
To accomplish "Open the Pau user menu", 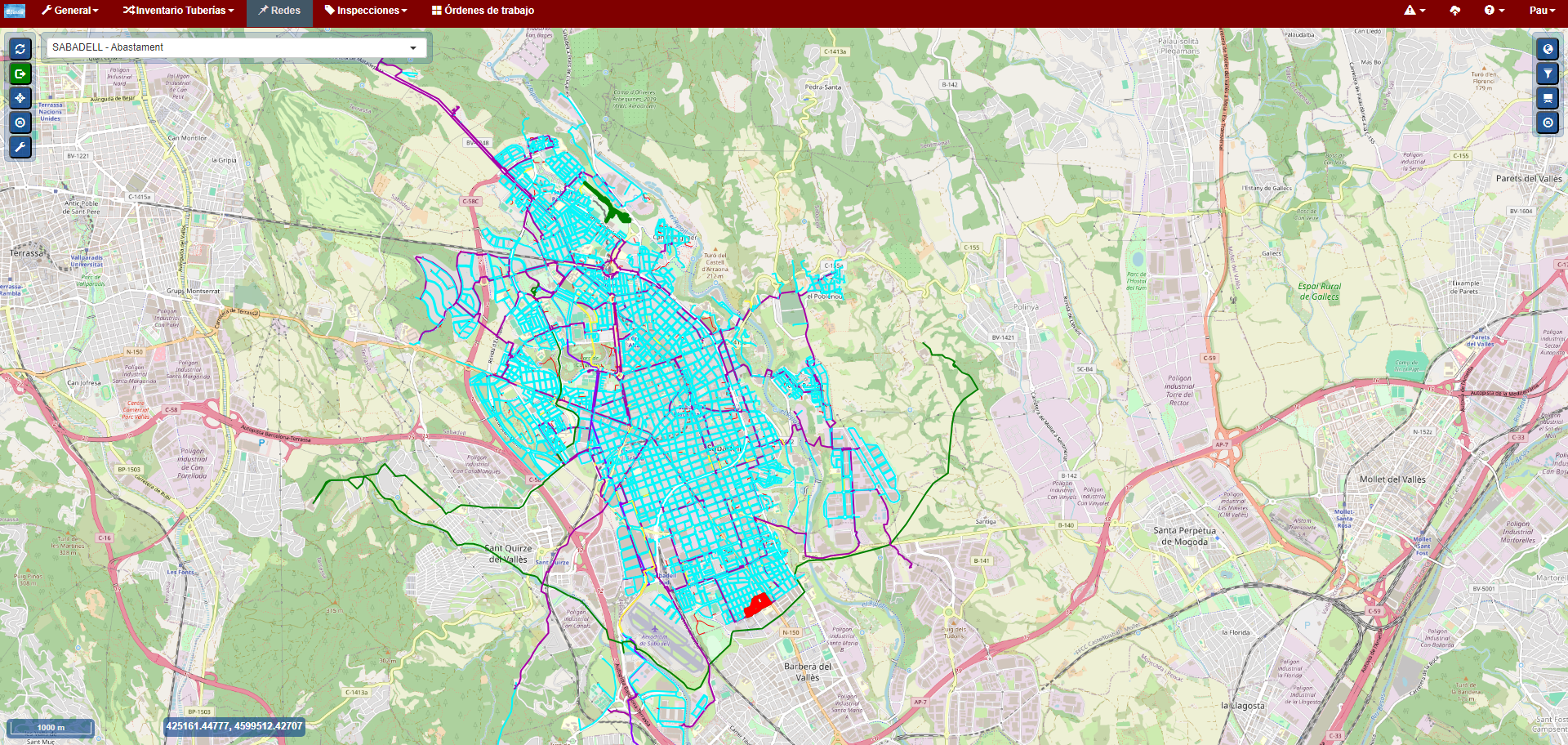I will pos(1542,11).
